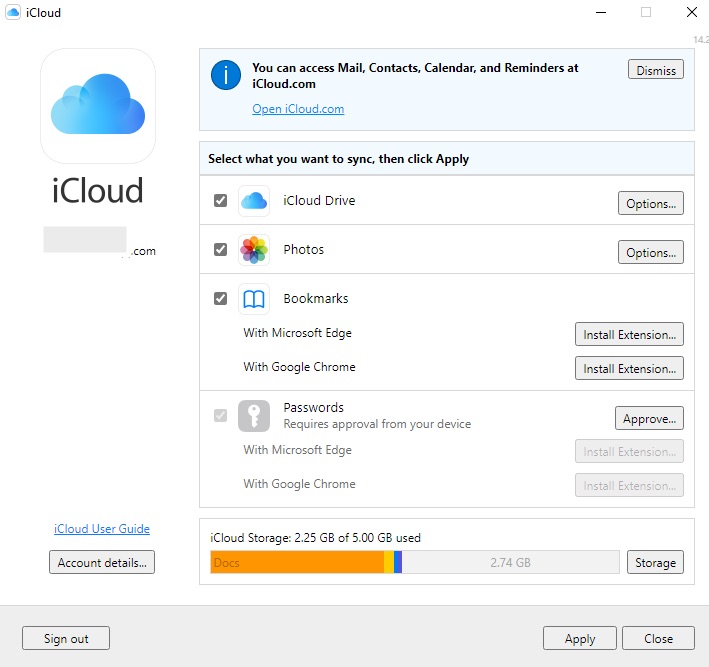Close the iCloud window with X

pyautogui.click(x=692, y=12)
